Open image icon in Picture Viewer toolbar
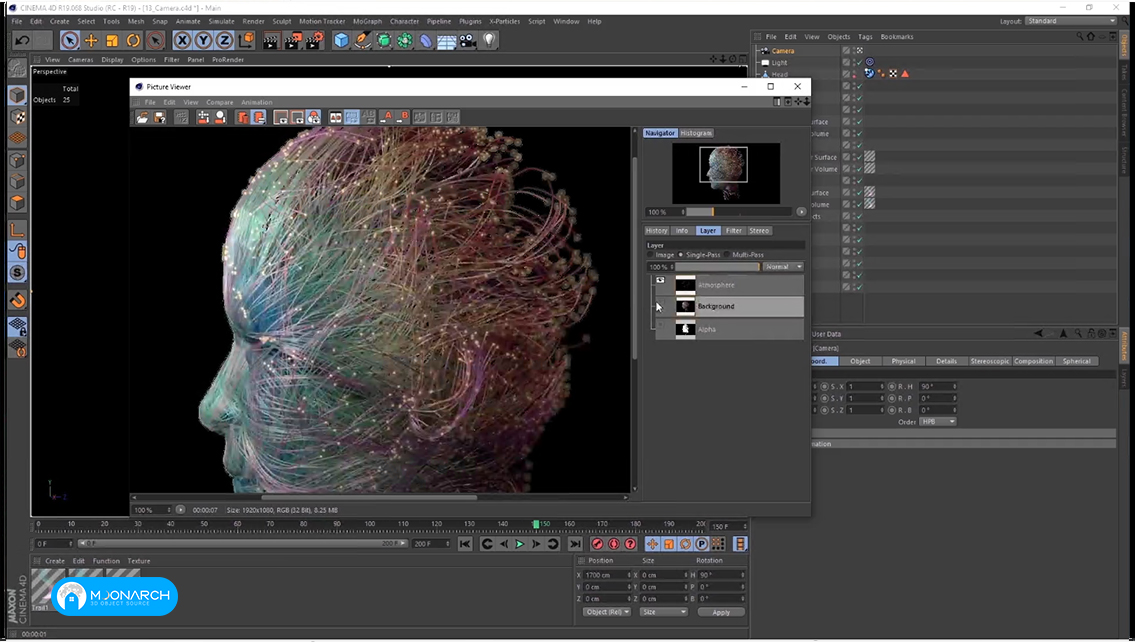The image size is (1135, 642). [143, 117]
